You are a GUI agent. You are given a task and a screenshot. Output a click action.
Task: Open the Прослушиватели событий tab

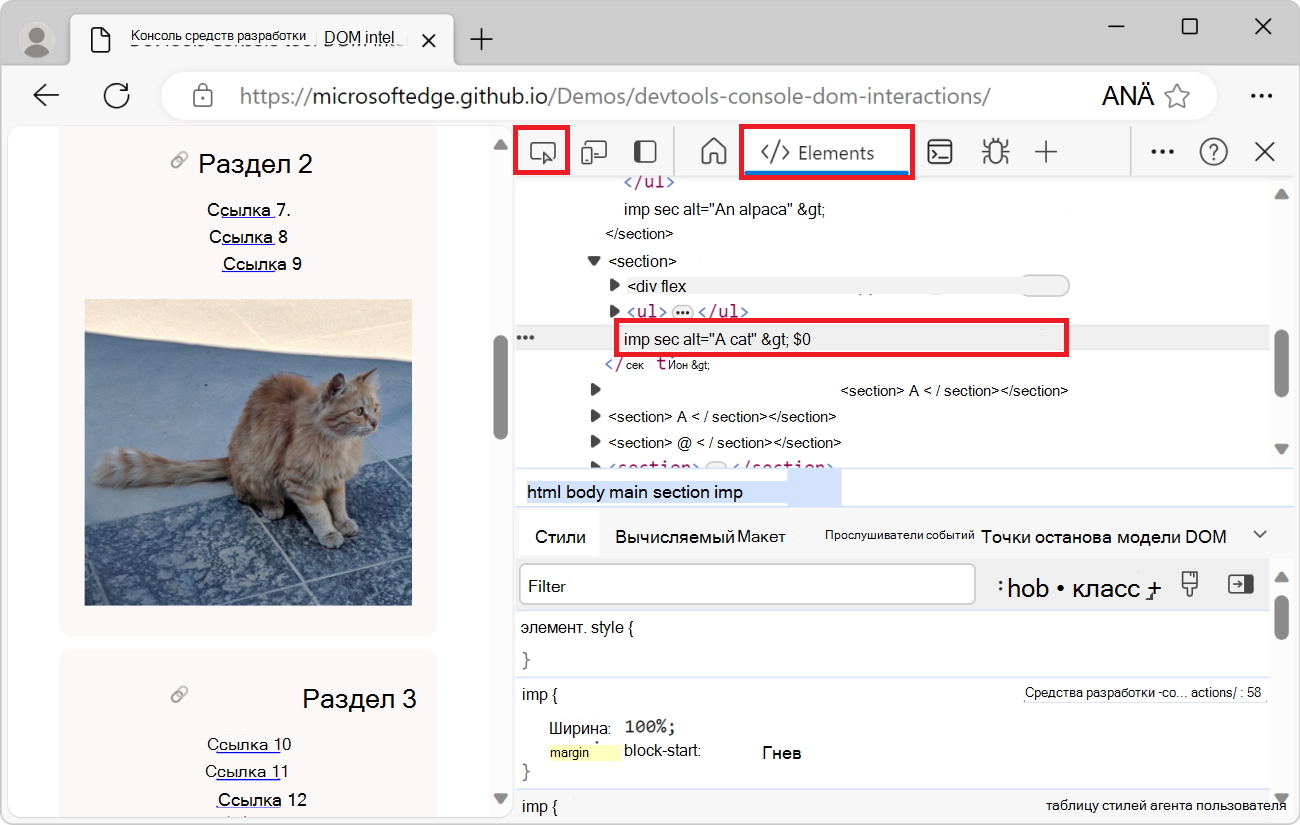(x=899, y=535)
